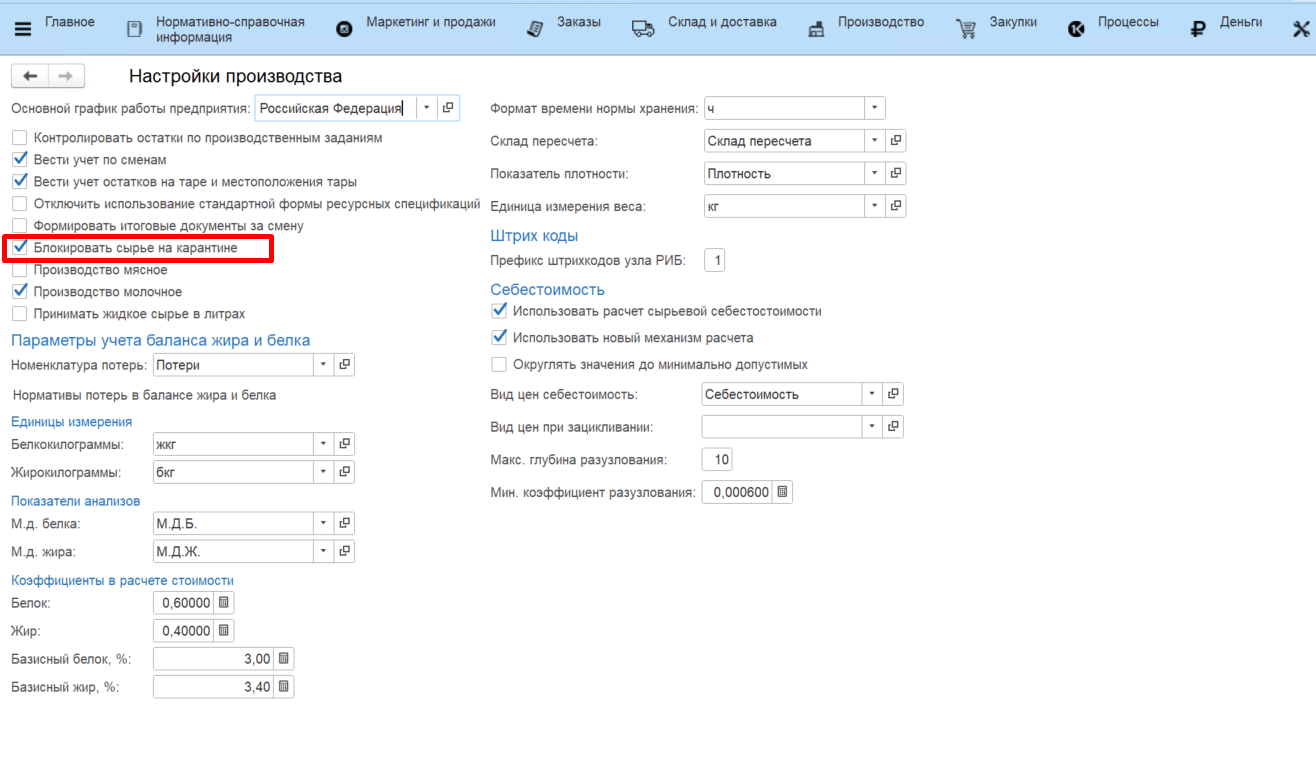This screenshot has width=1316, height=768.
Task: Click the Закупки shopping cart icon
Action: [x=966, y=29]
